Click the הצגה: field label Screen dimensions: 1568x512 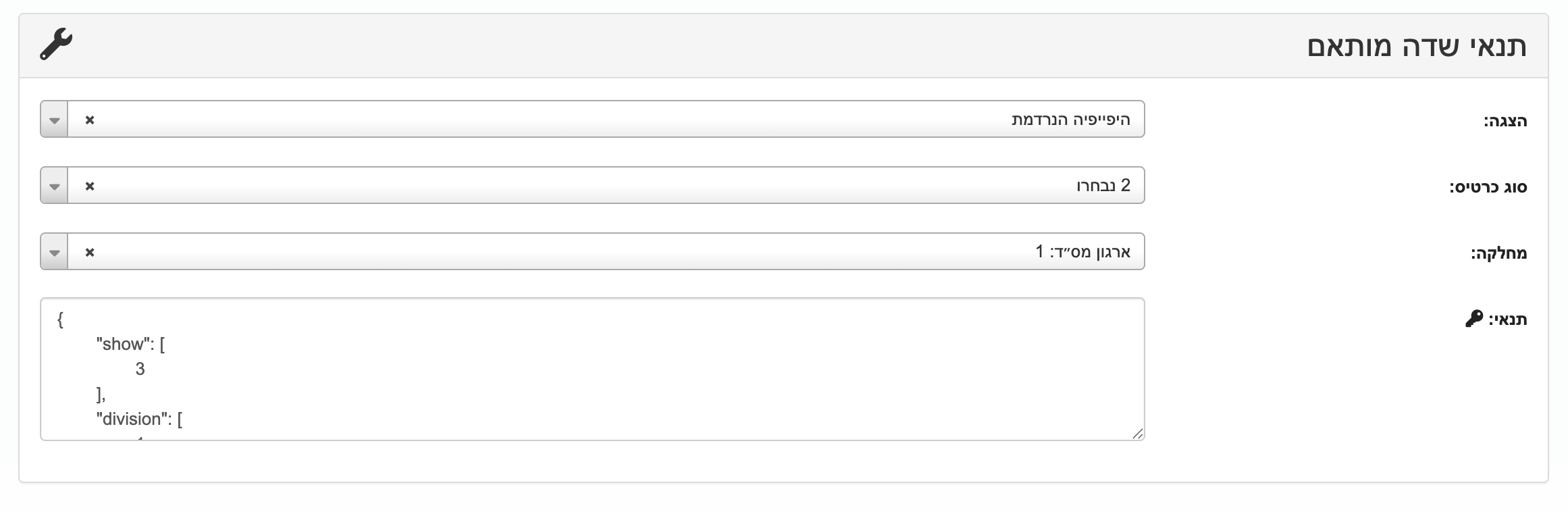pyautogui.click(x=1505, y=122)
